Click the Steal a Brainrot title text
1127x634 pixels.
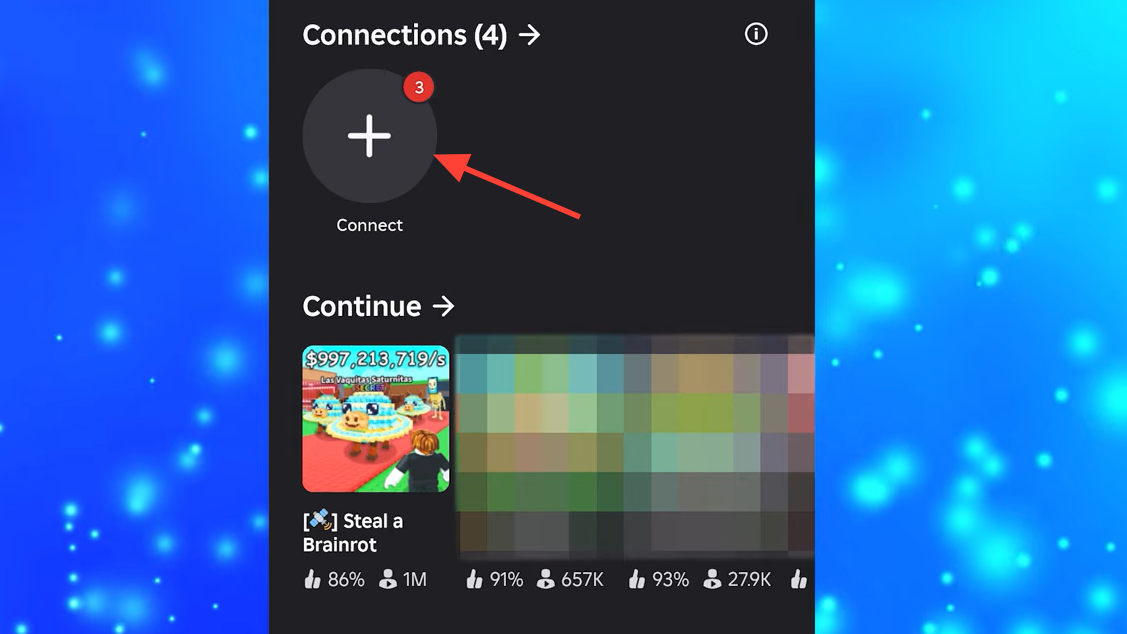(x=353, y=533)
